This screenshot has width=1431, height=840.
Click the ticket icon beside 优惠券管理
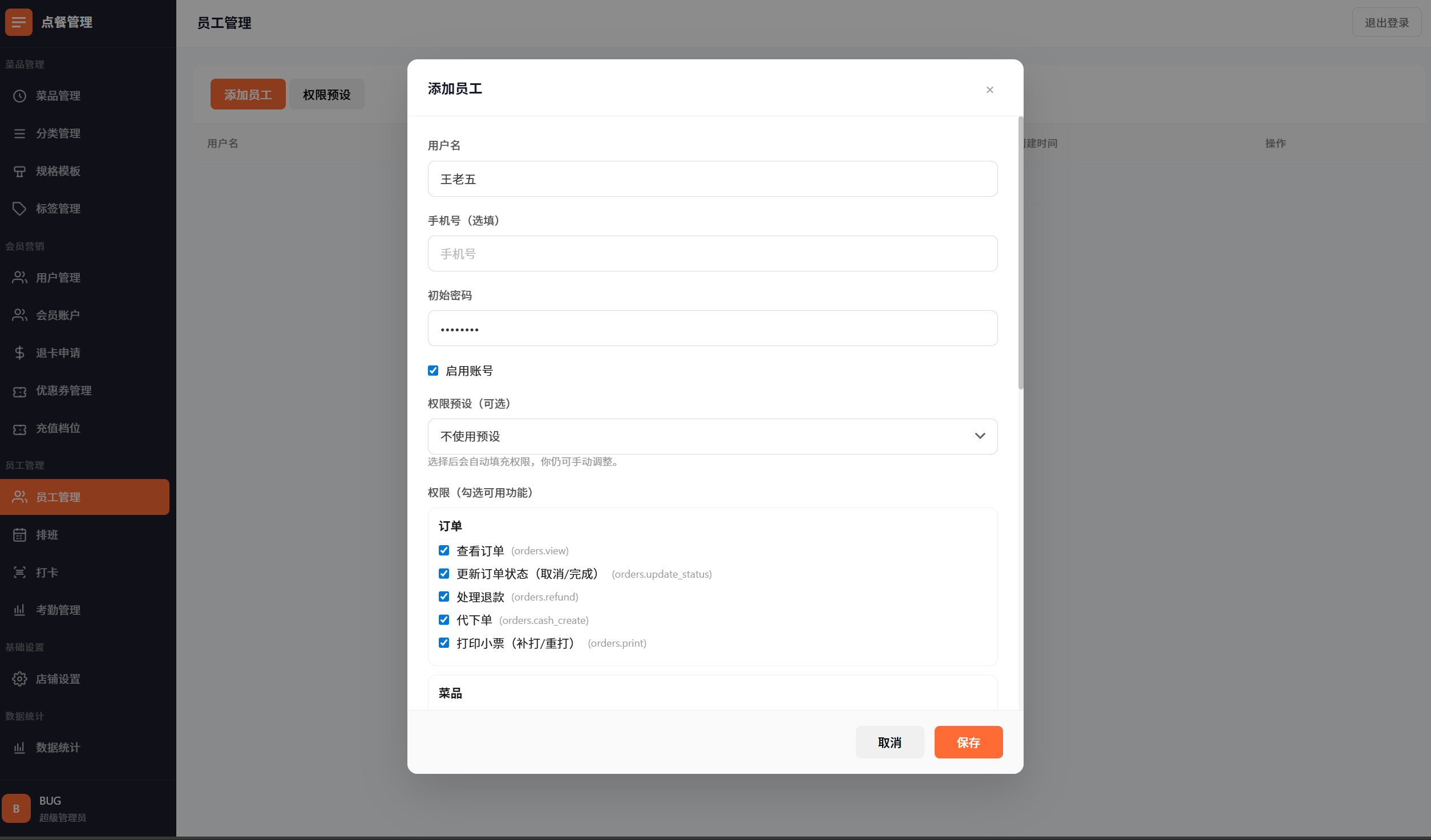19,391
